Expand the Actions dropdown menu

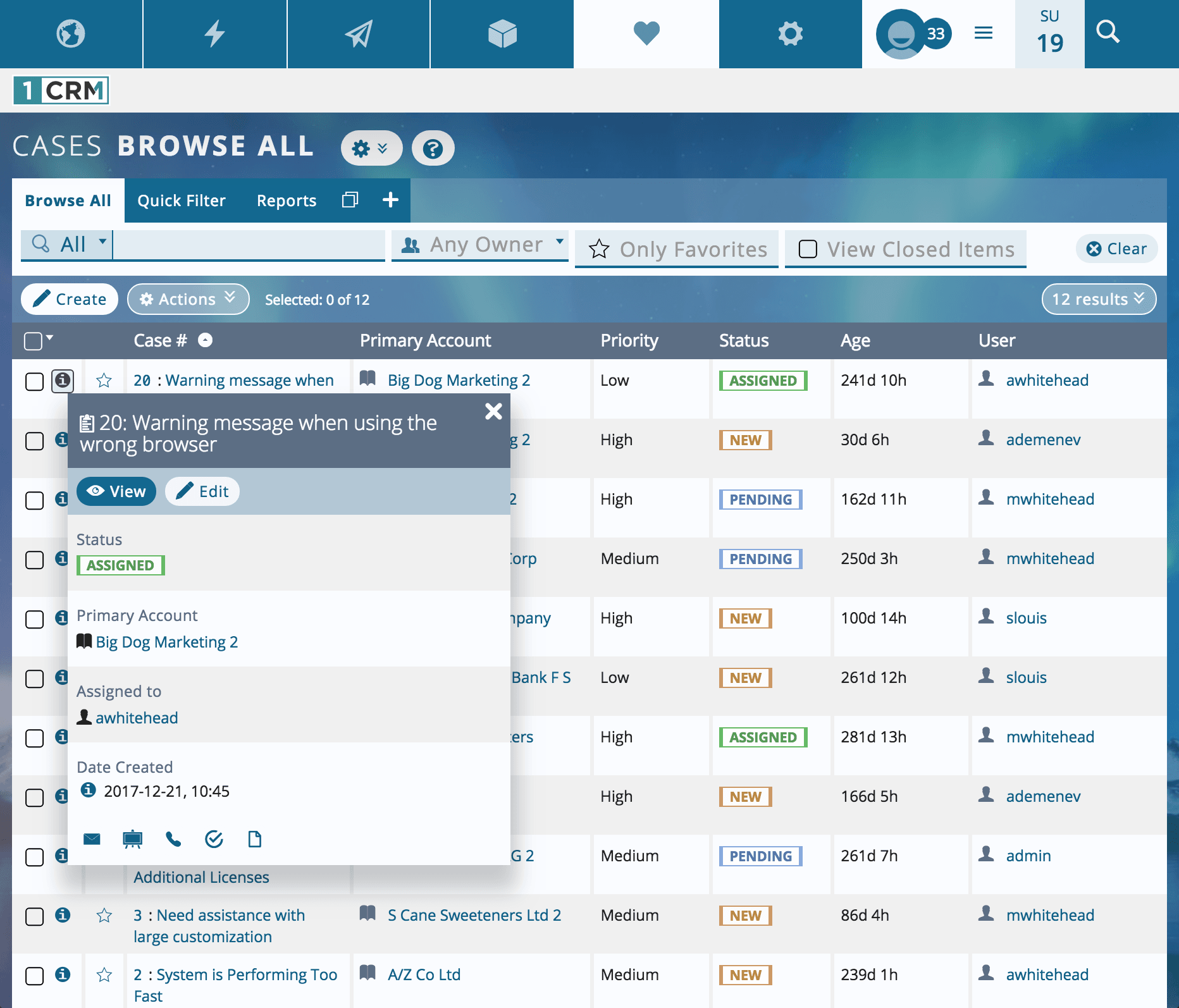pos(188,299)
